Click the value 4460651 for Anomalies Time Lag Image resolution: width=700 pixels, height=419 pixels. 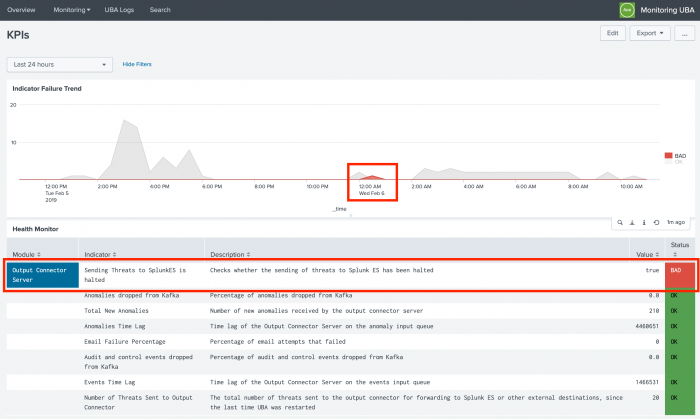647,326
